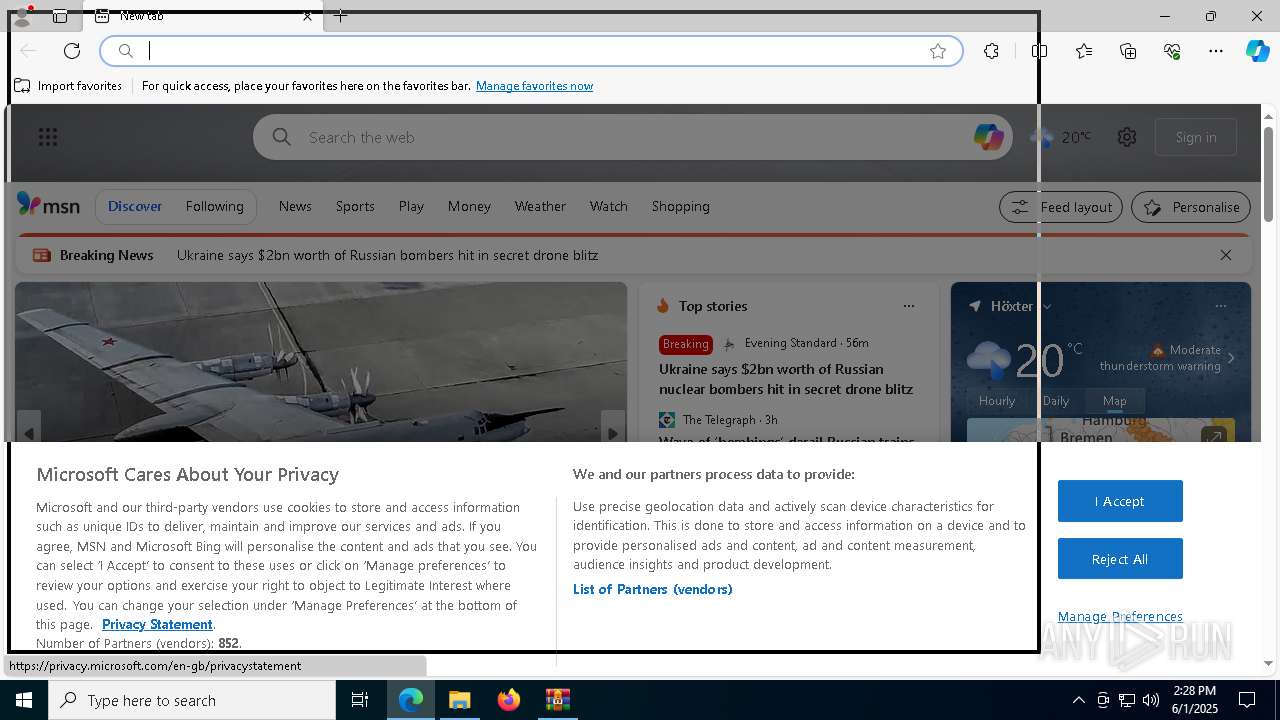Open the MSN app launcher grid
This screenshot has height=720, width=1280.
point(48,137)
